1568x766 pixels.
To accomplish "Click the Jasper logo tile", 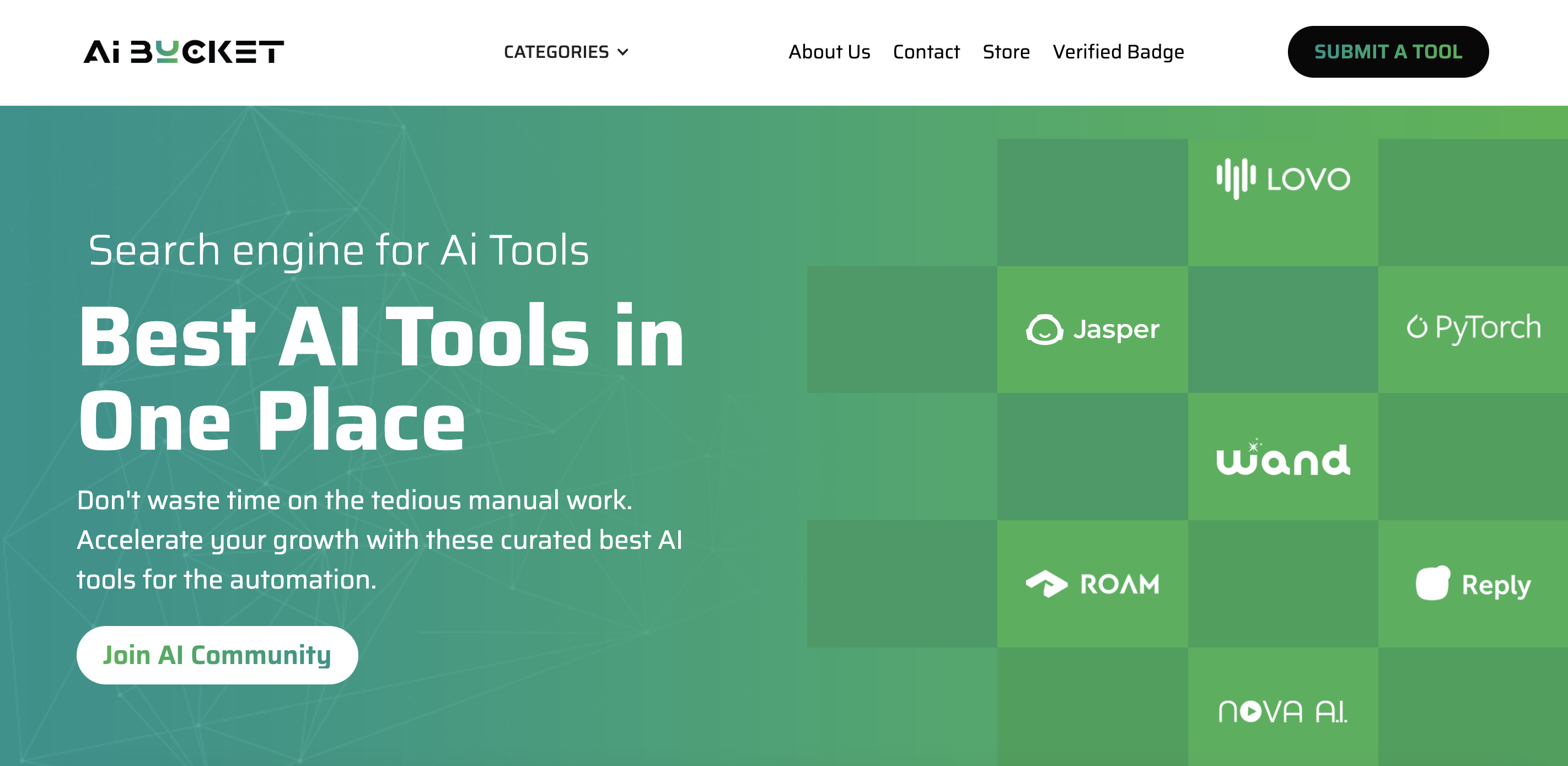I will click(x=1092, y=329).
